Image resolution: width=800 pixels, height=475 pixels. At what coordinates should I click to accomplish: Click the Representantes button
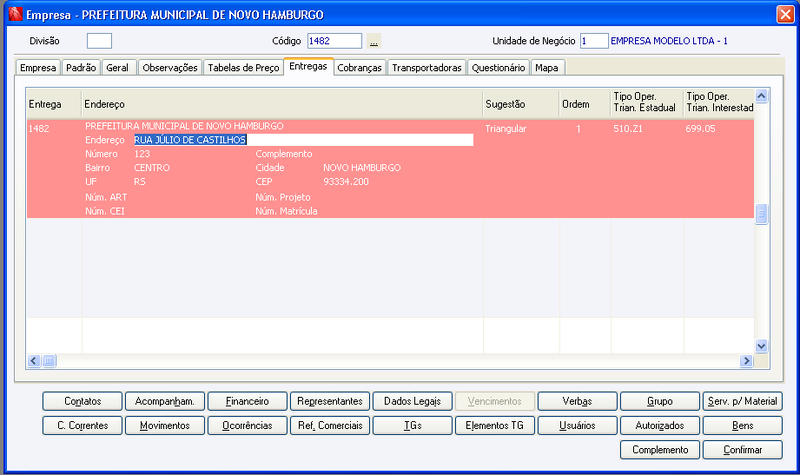(330, 401)
